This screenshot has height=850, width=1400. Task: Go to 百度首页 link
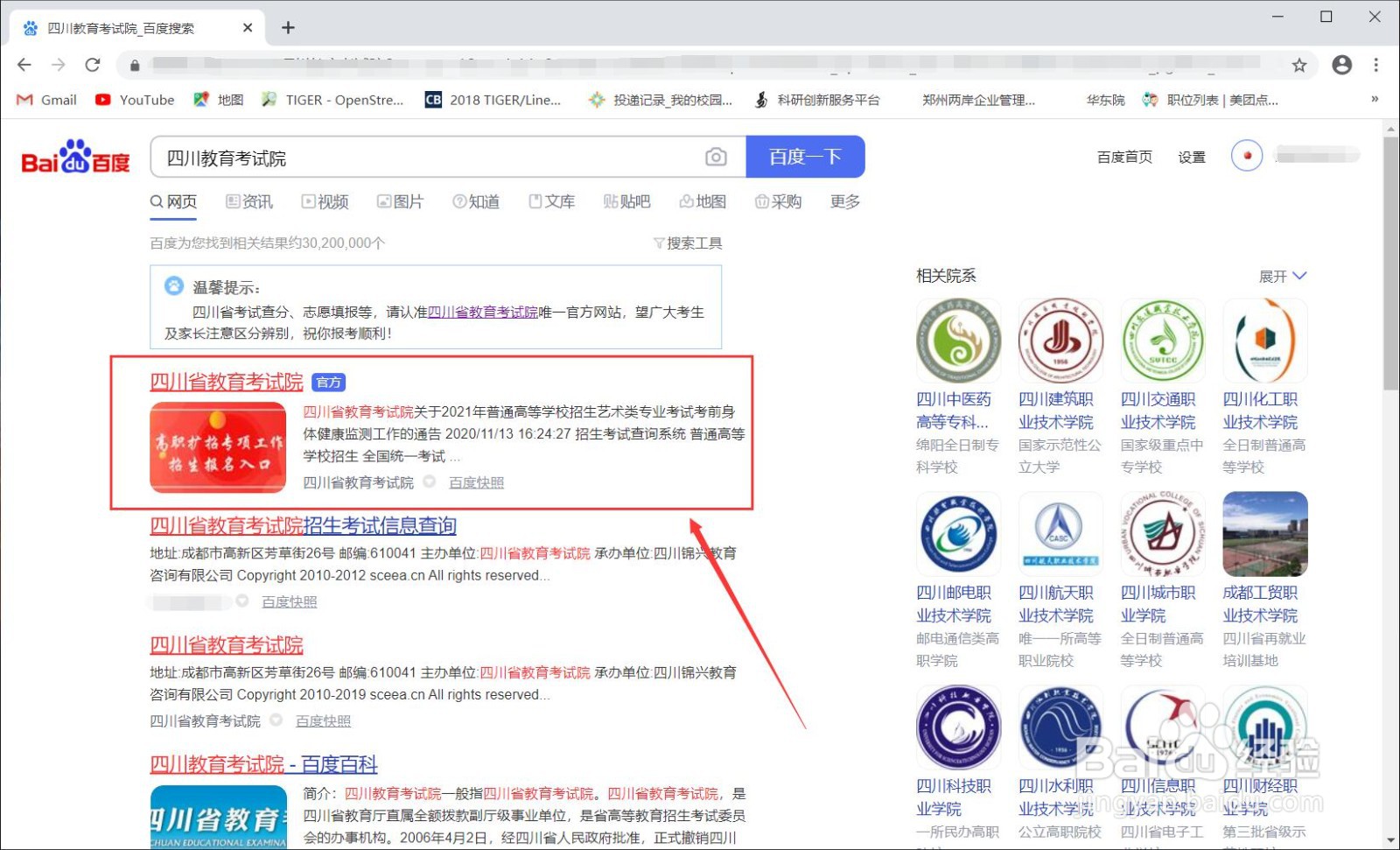coord(1124,157)
